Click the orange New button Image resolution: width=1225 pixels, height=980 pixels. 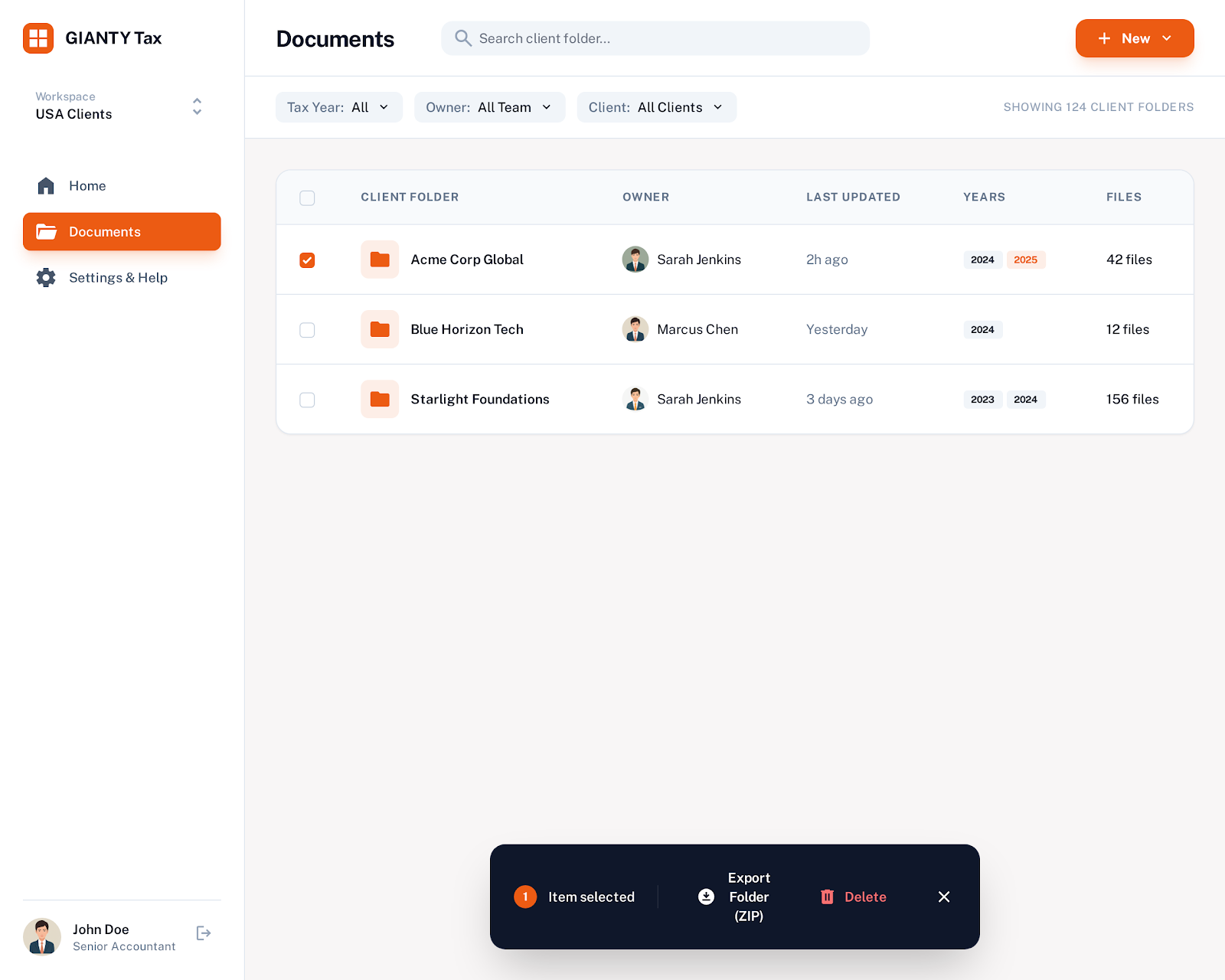click(1134, 38)
